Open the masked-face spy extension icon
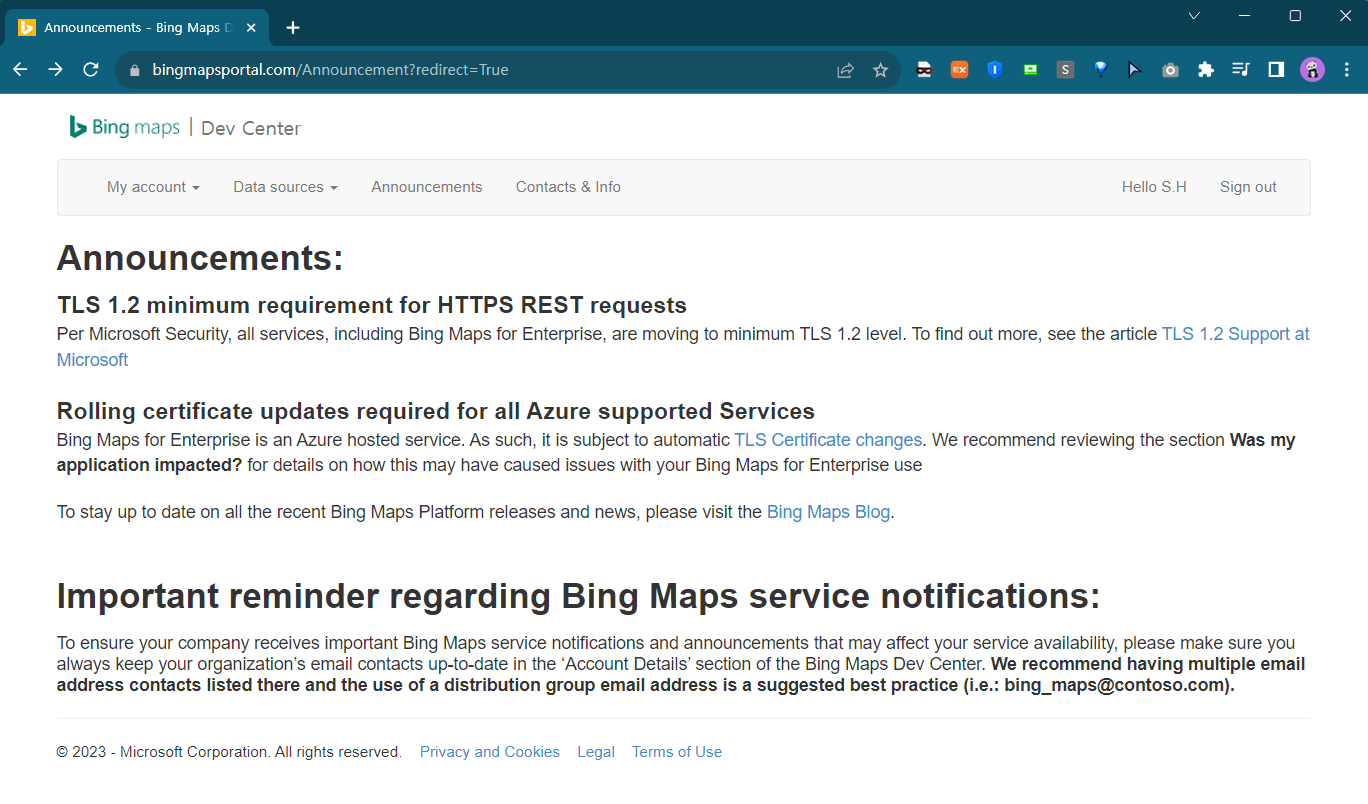 (924, 70)
